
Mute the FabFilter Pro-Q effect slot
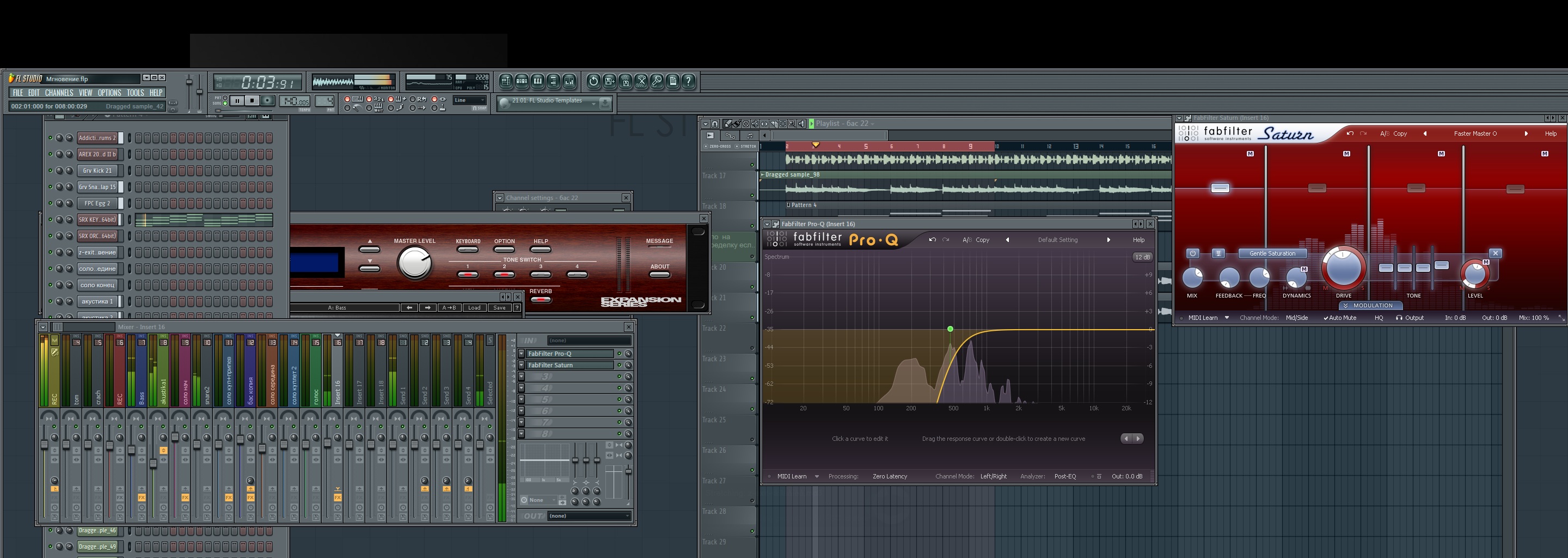pyautogui.click(x=619, y=354)
